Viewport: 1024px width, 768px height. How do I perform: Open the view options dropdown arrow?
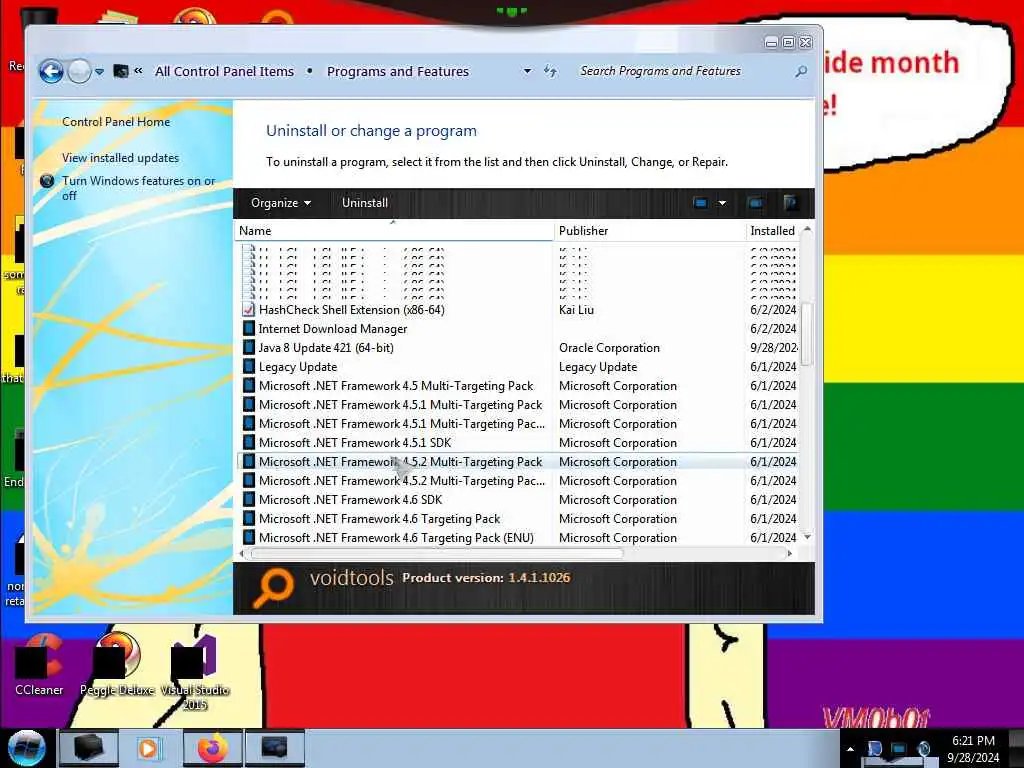click(722, 203)
